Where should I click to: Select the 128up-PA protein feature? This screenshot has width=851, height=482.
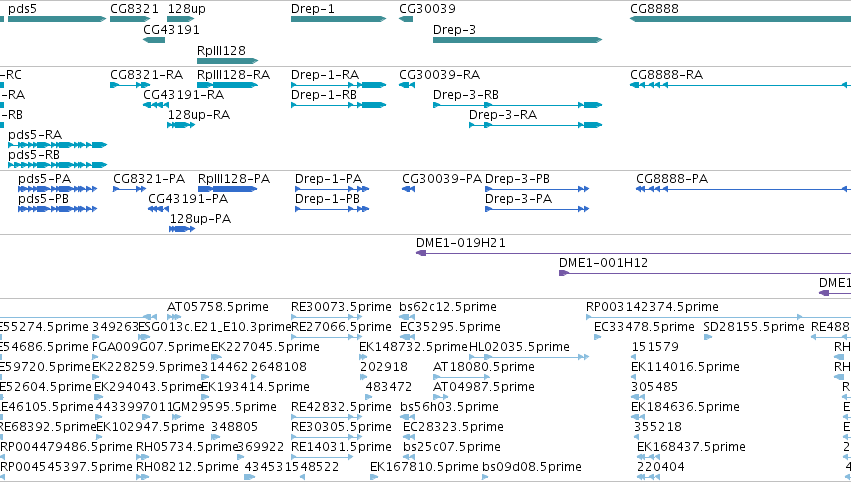point(182,229)
